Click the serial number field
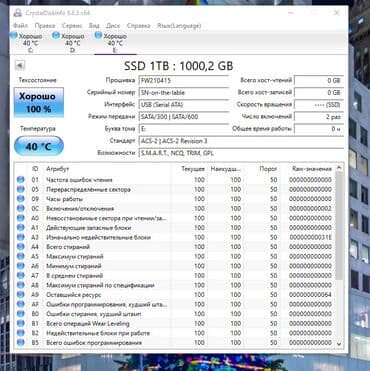370x371 pixels. 183,93
